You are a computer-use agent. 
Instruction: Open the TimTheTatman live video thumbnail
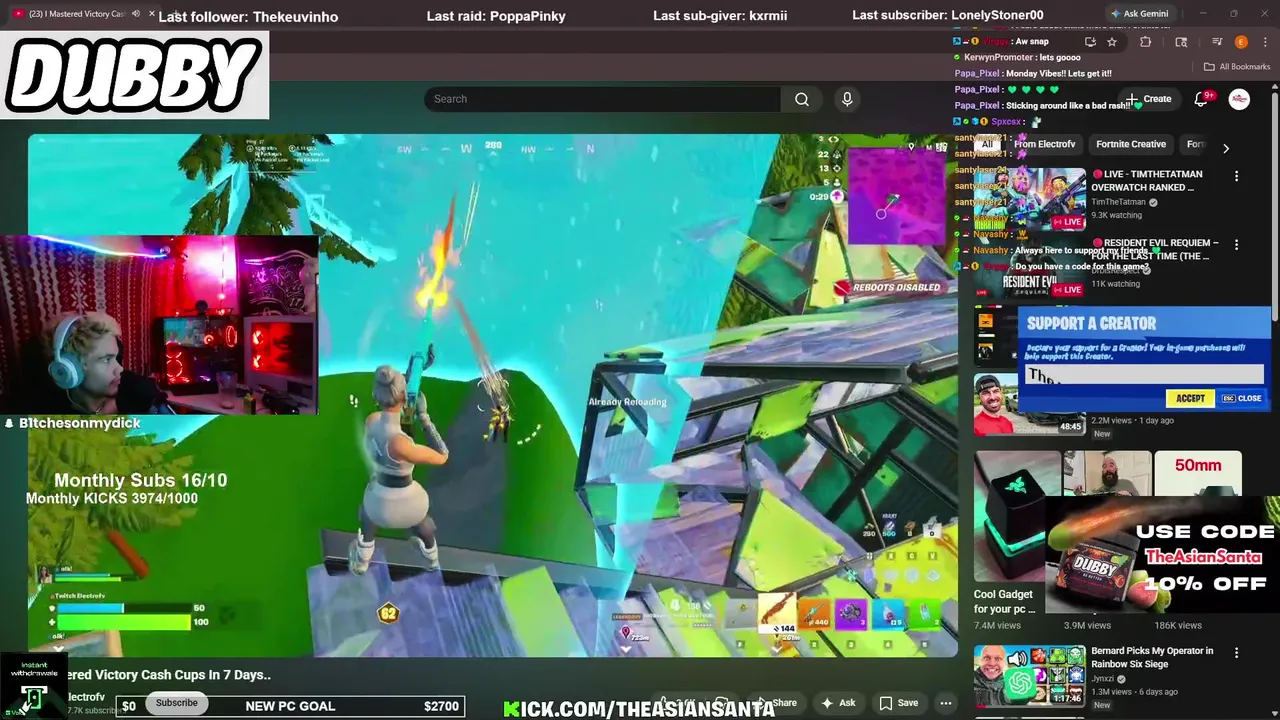click(x=1030, y=199)
